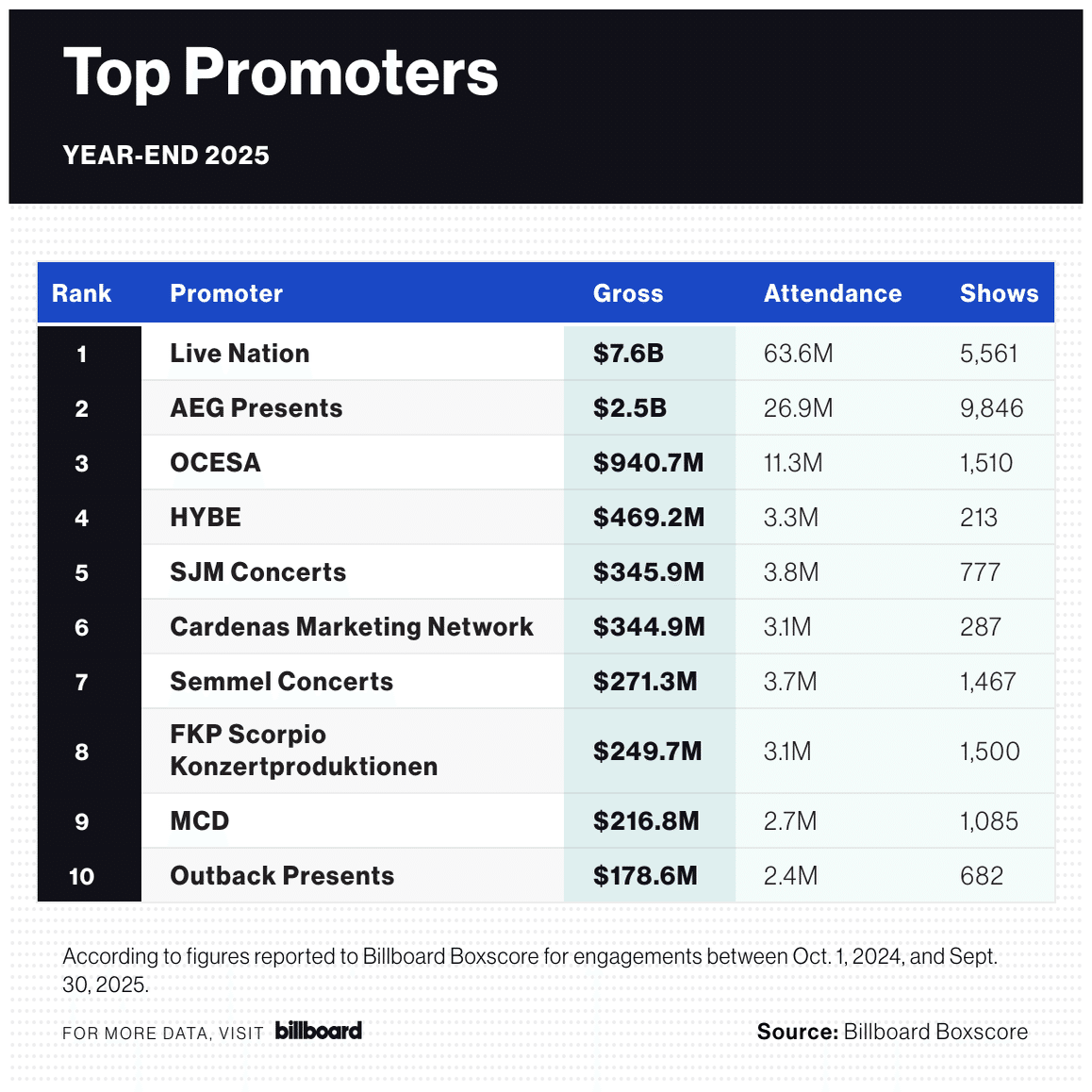Click SJM Concerts in the table
Viewport: 1092px width, 1092px height.
pos(257,572)
